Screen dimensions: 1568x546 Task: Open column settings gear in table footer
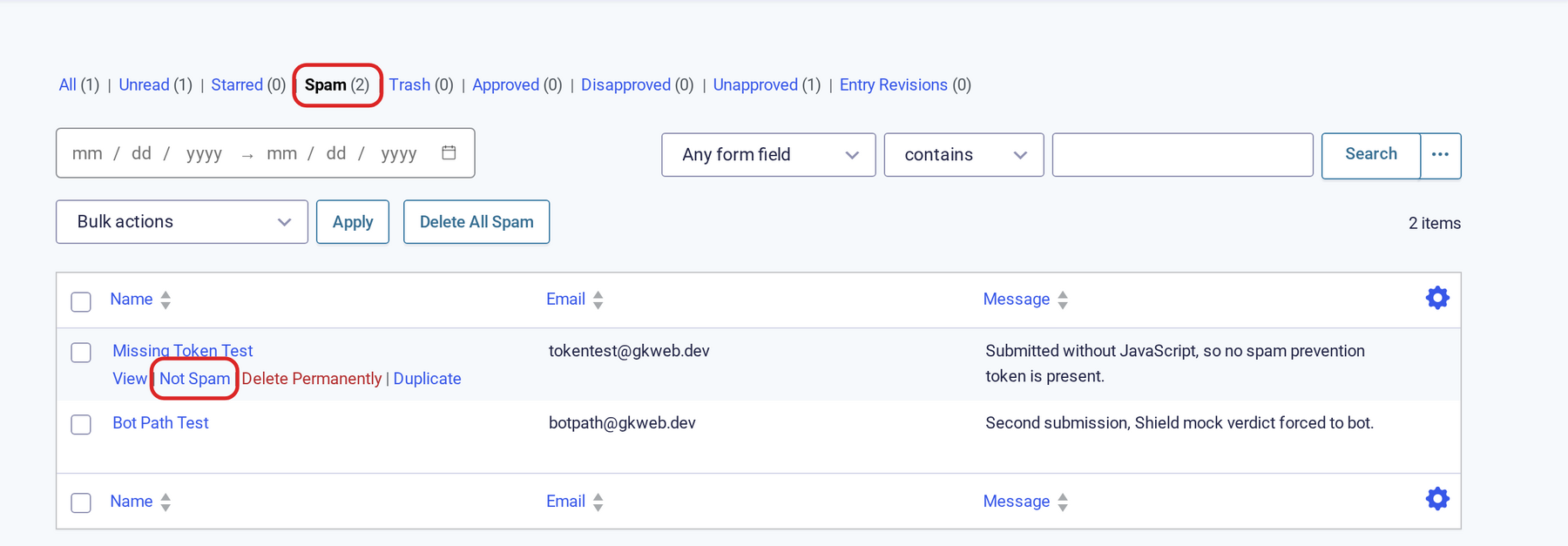[1437, 499]
